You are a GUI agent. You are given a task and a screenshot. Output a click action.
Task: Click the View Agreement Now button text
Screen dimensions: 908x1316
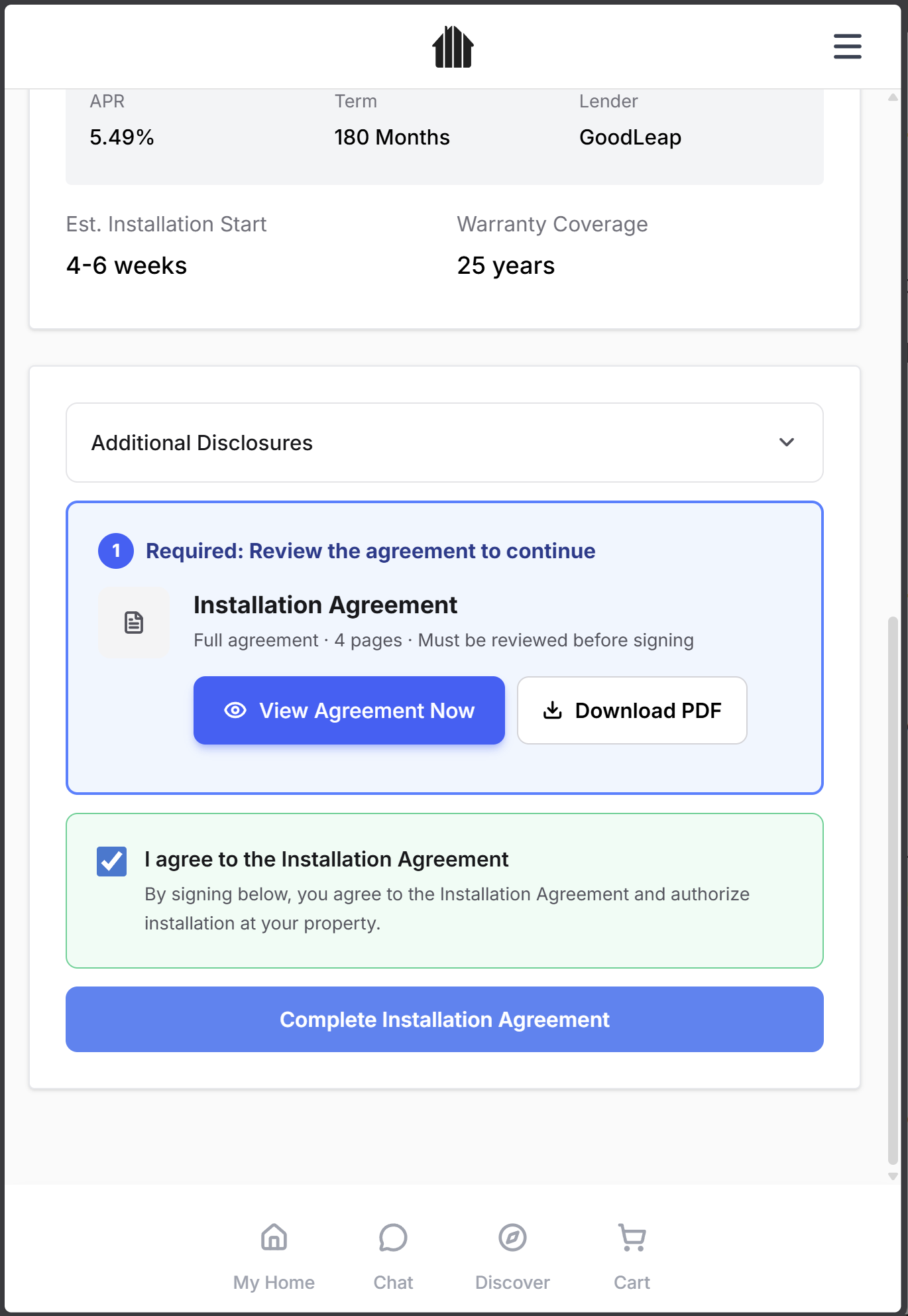367,711
